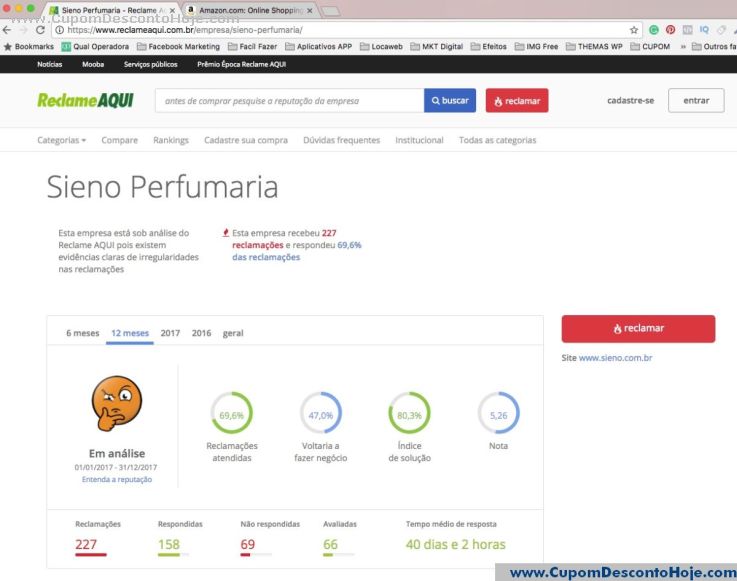Bookmark page with star icon
This screenshot has width=737, height=581.
[634, 30]
